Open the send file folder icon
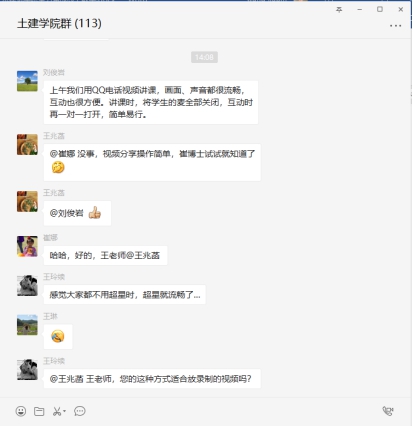This screenshot has width=413, height=427. click(39, 411)
